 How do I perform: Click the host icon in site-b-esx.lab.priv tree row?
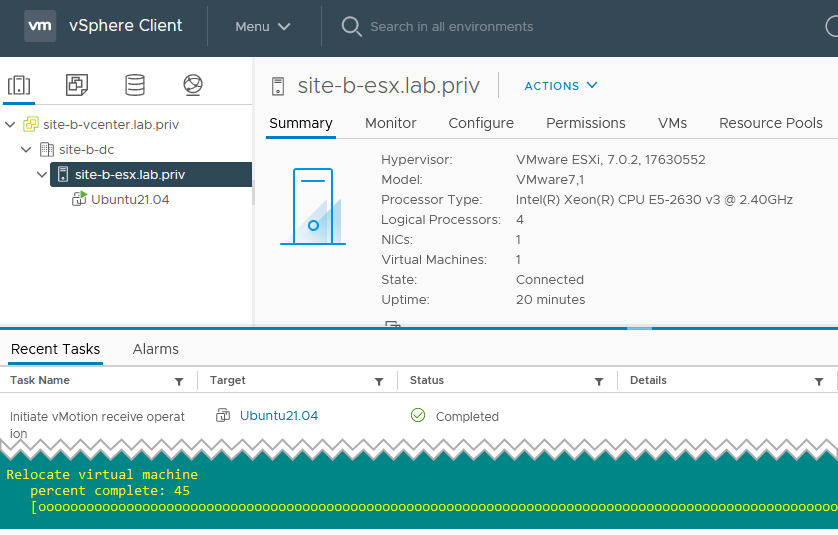[63, 174]
